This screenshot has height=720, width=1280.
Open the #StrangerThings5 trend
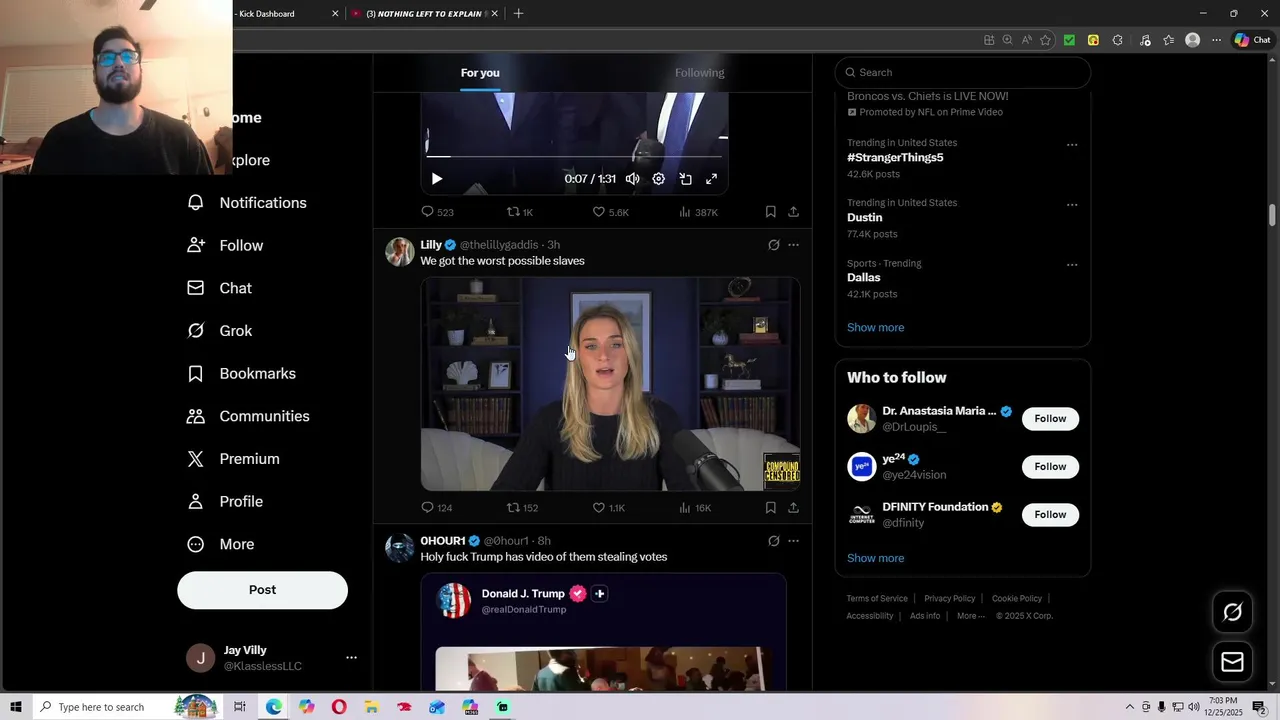(895, 158)
